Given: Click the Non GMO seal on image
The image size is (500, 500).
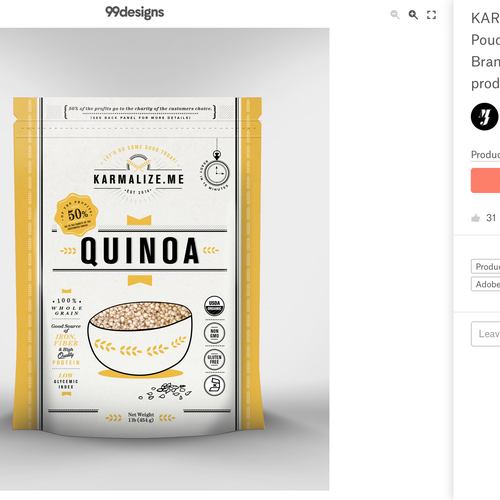Looking at the screenshot, I should 214,333.
